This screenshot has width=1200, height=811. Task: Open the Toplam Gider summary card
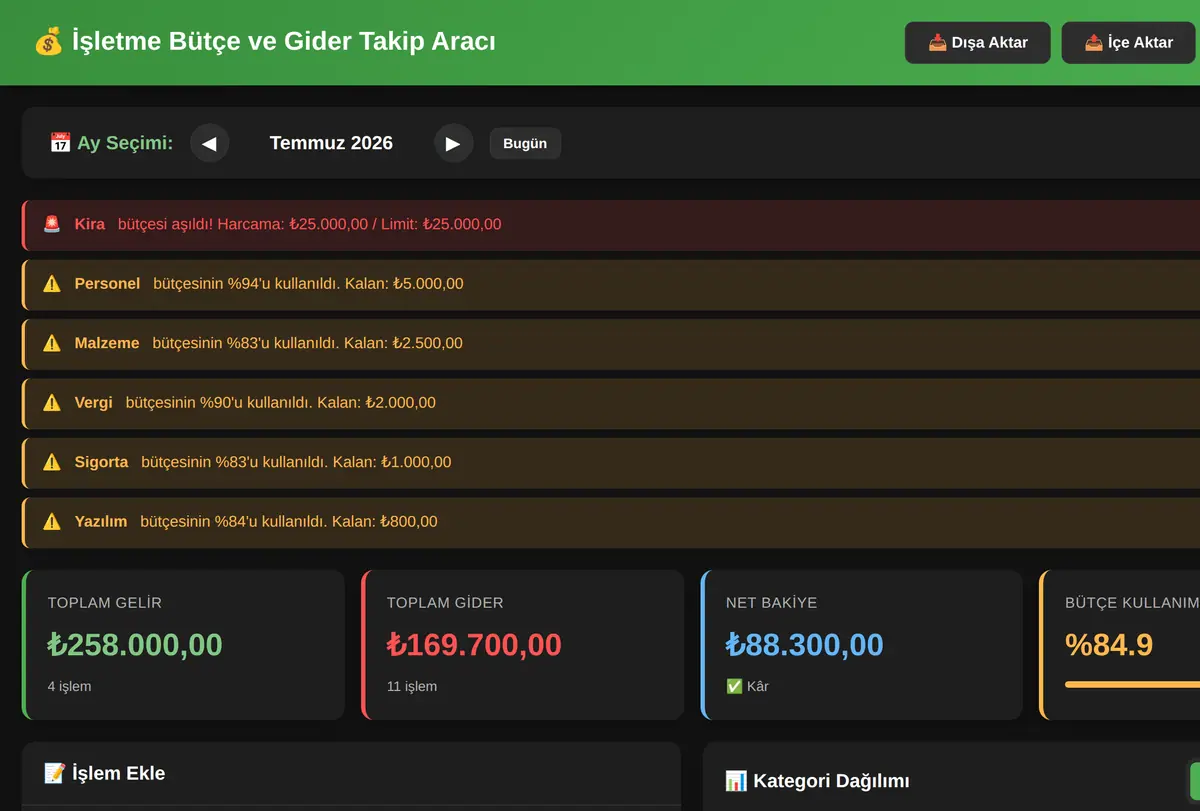point(523,645)
